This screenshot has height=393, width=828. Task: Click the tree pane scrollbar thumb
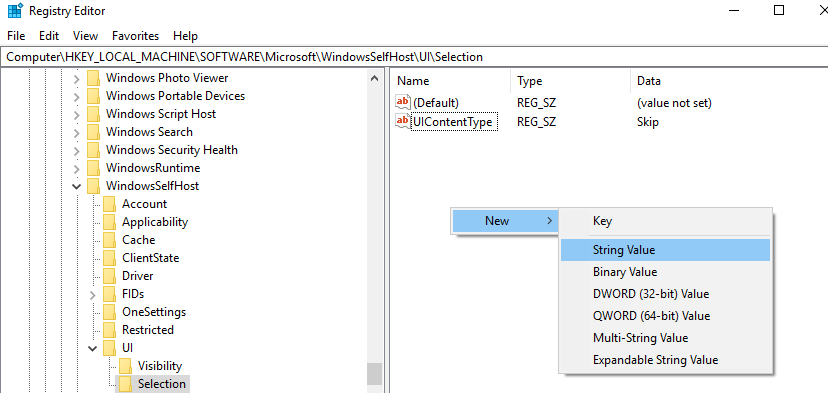pos(374,374)
